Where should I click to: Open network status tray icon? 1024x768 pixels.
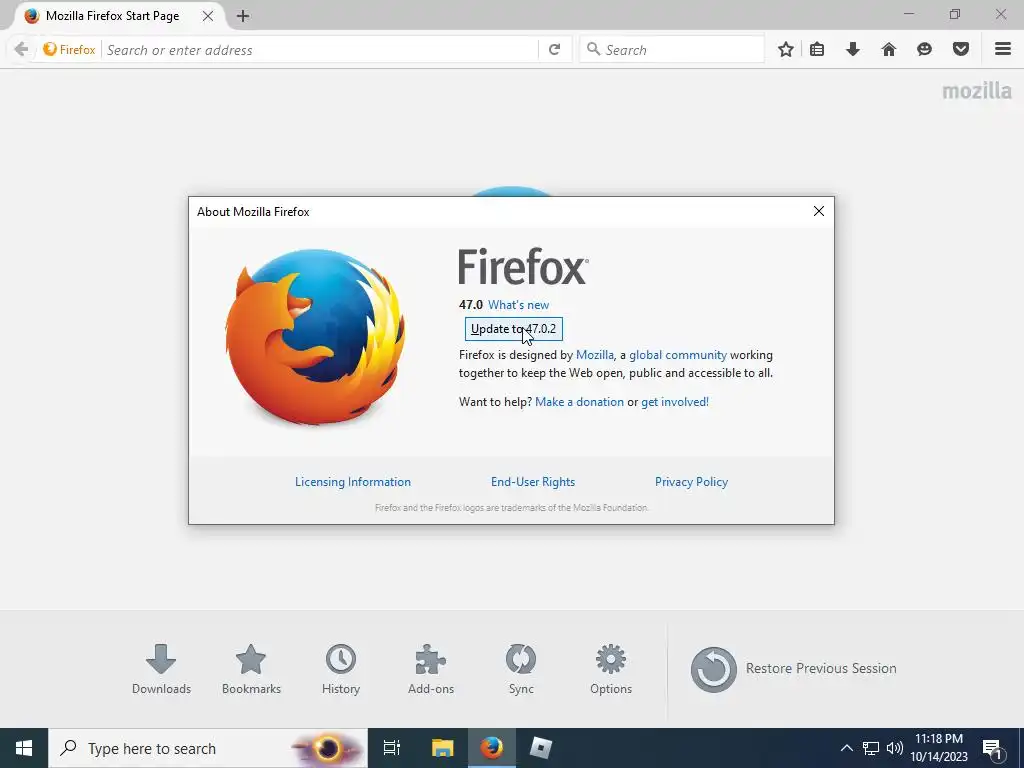(871, 748)
